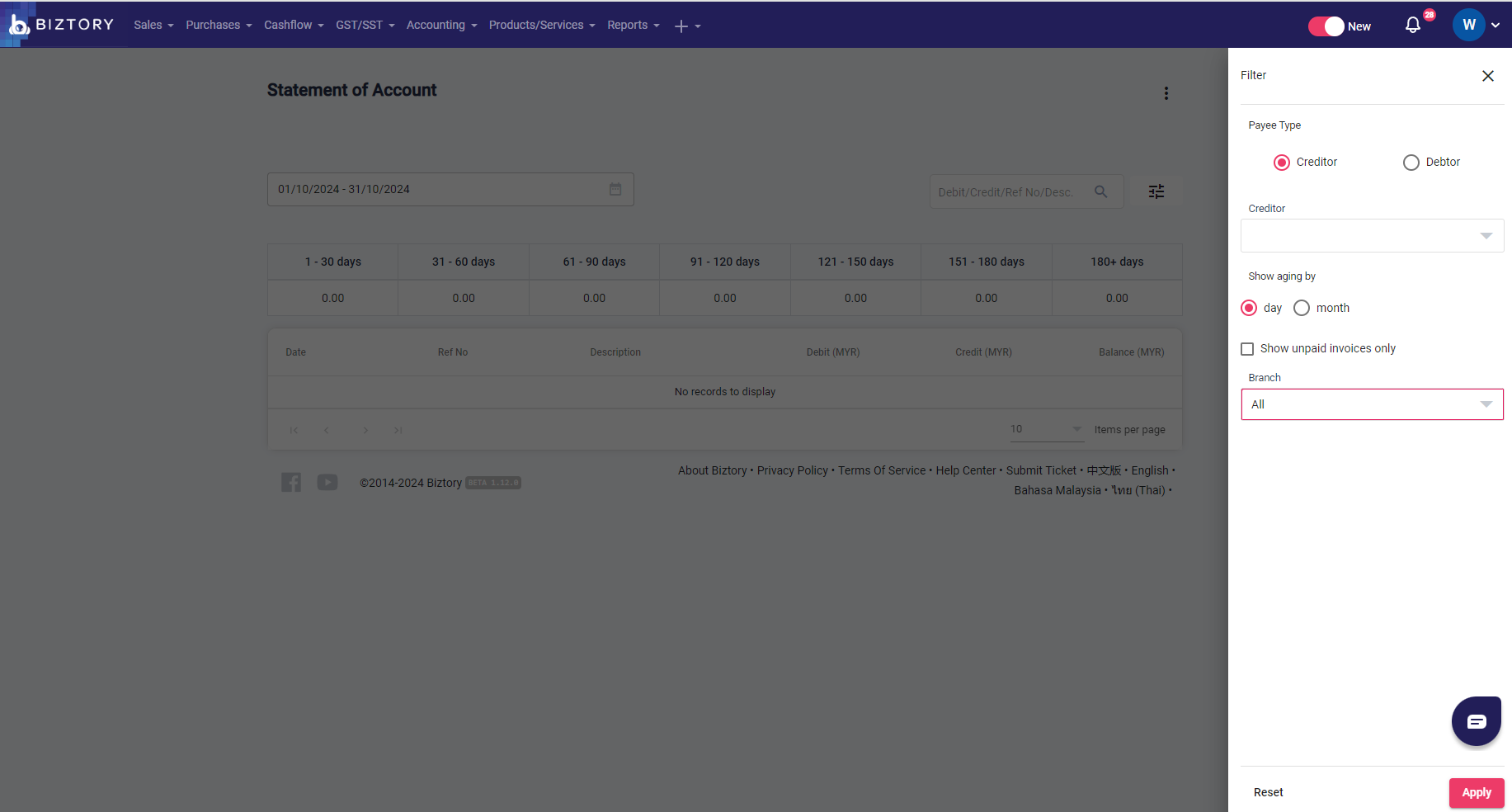The height and width of the screenshot is (812, 1512).
Task: Switch language to English
Action: (x=1150, y=470)
